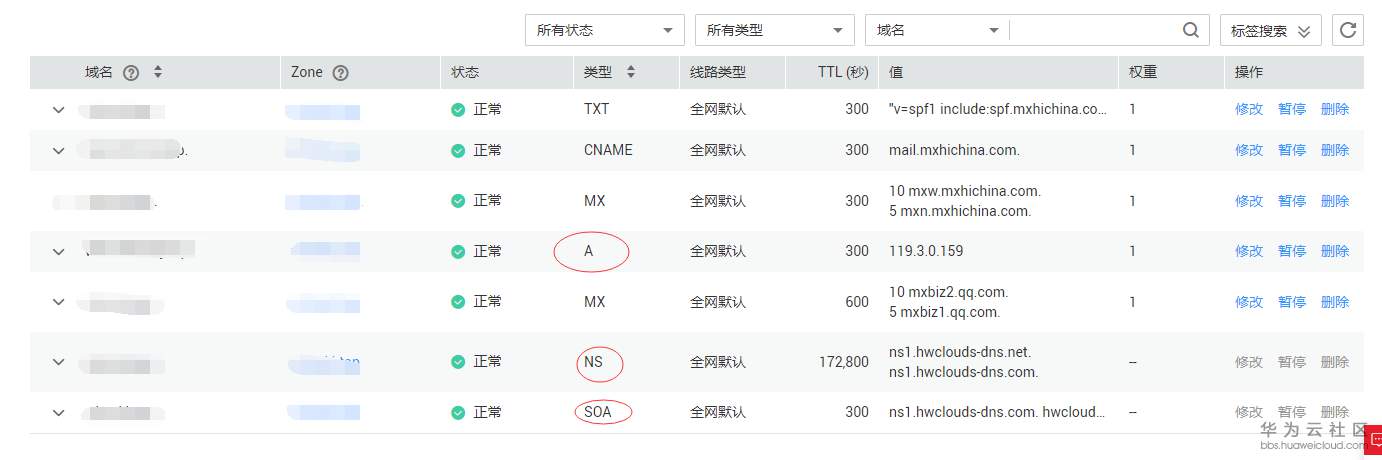Click help icon beside Zone header

coord(340,73)
